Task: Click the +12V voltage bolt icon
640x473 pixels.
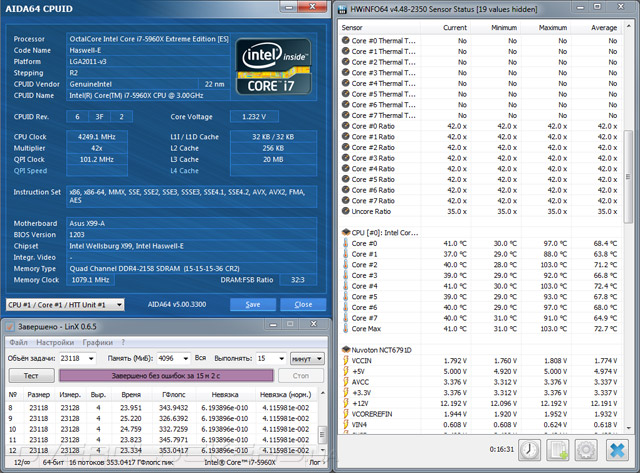Action: pyautogui.click(x=346, y=403)
